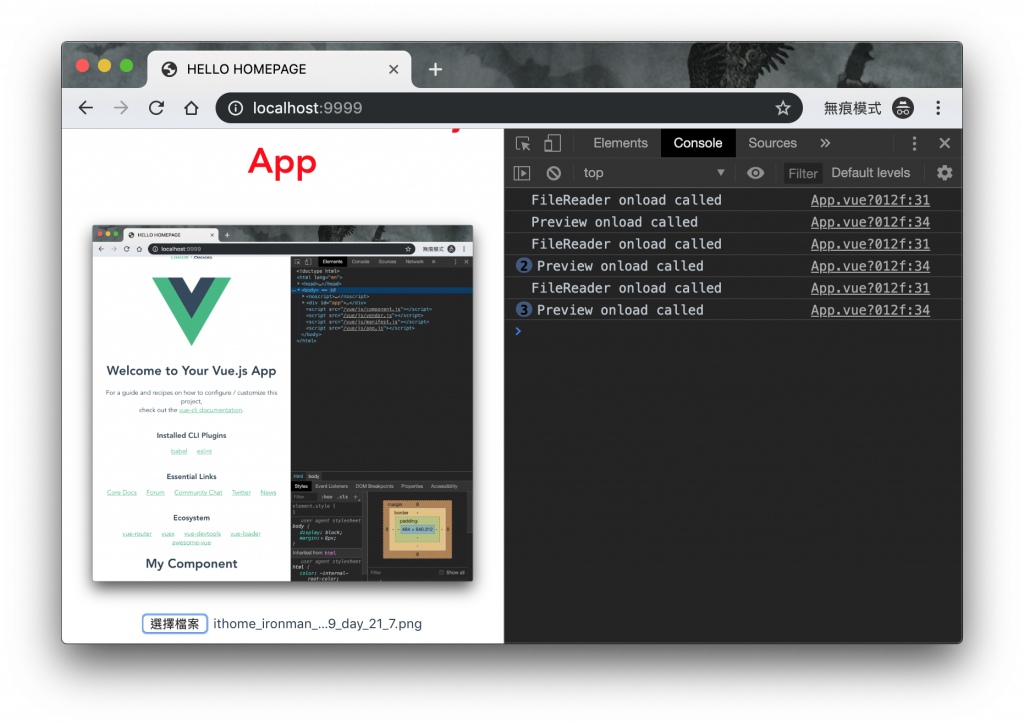
Task: Toggle device toolbar in DevTools
Action: [x=552, y=143]
